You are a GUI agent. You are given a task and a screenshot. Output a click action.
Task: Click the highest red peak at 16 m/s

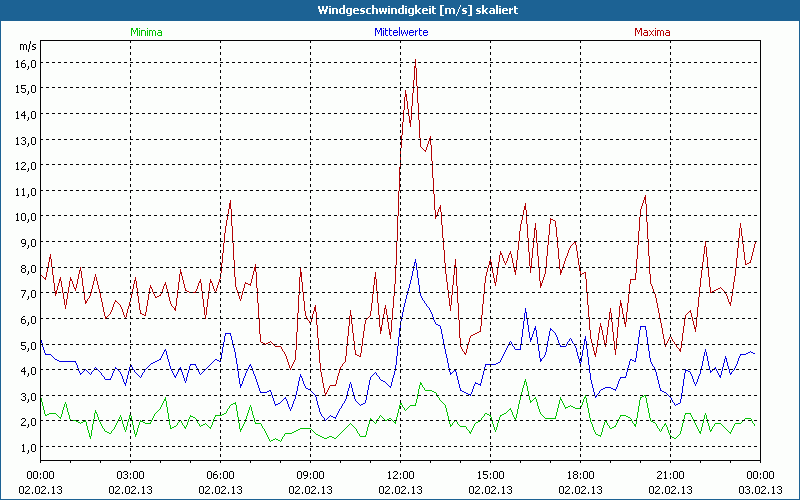pos(415,63)
